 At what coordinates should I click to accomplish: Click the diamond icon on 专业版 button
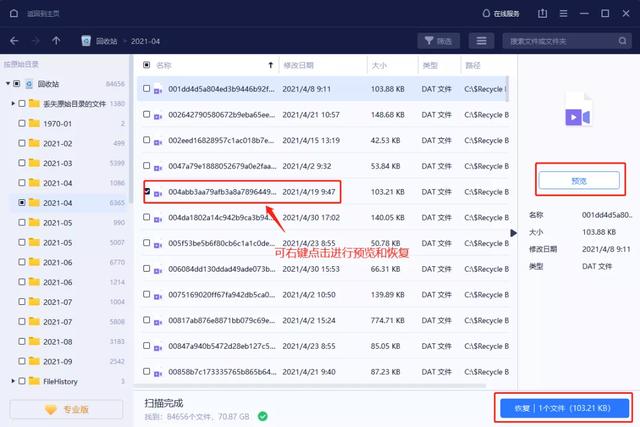(51, 409)
